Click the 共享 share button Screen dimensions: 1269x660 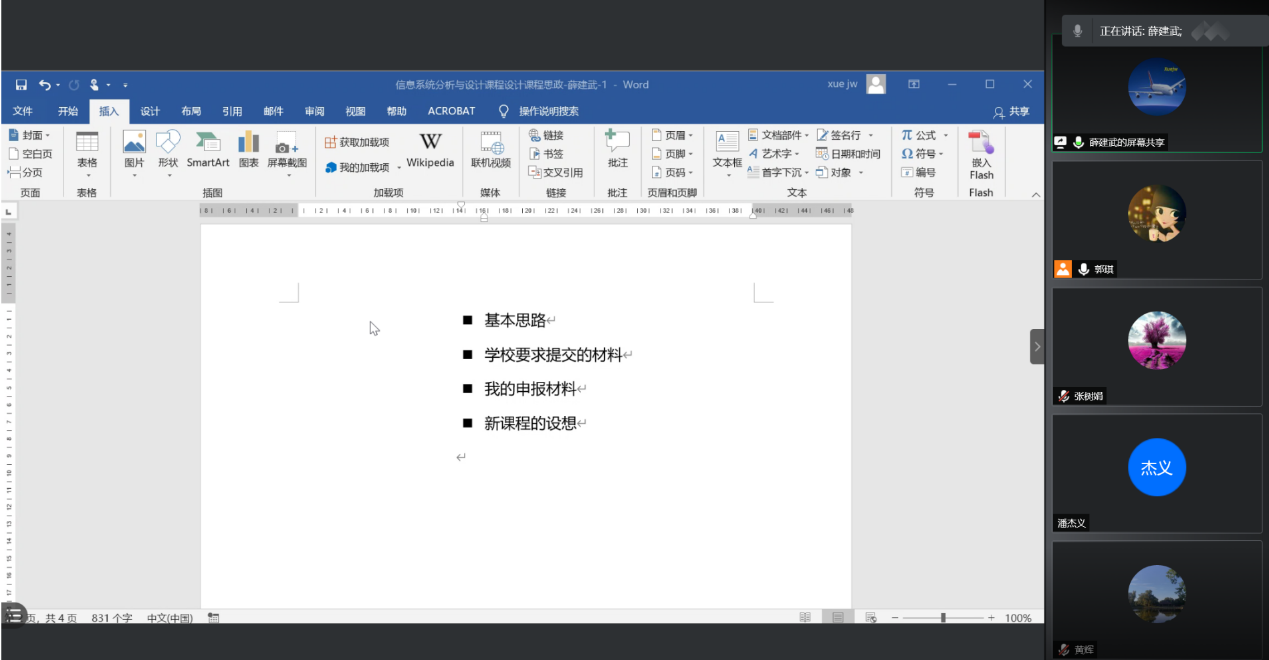(1011, 112)
